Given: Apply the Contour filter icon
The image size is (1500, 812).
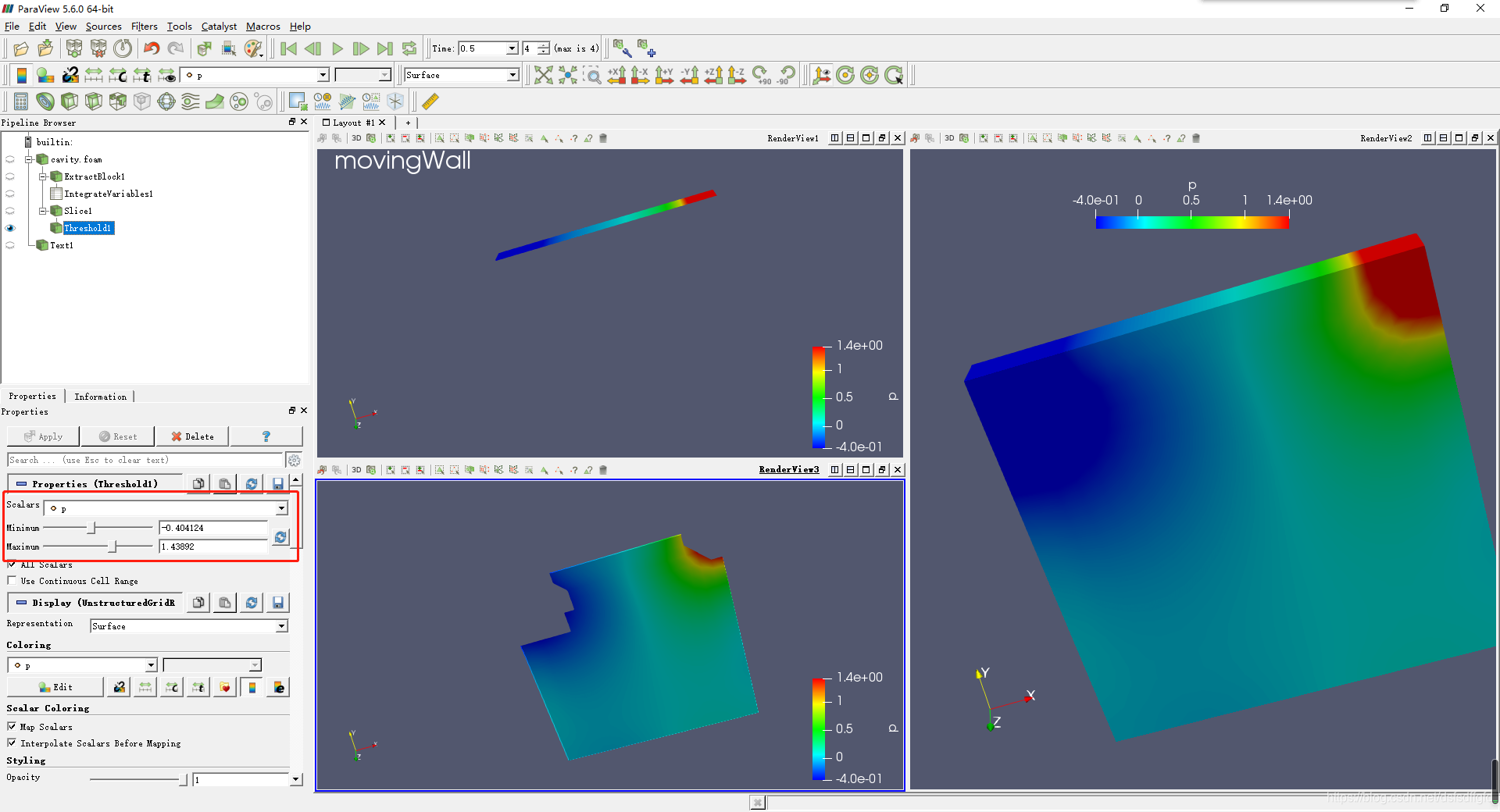Looking at the screenshot, I should [x=45, y=101].
